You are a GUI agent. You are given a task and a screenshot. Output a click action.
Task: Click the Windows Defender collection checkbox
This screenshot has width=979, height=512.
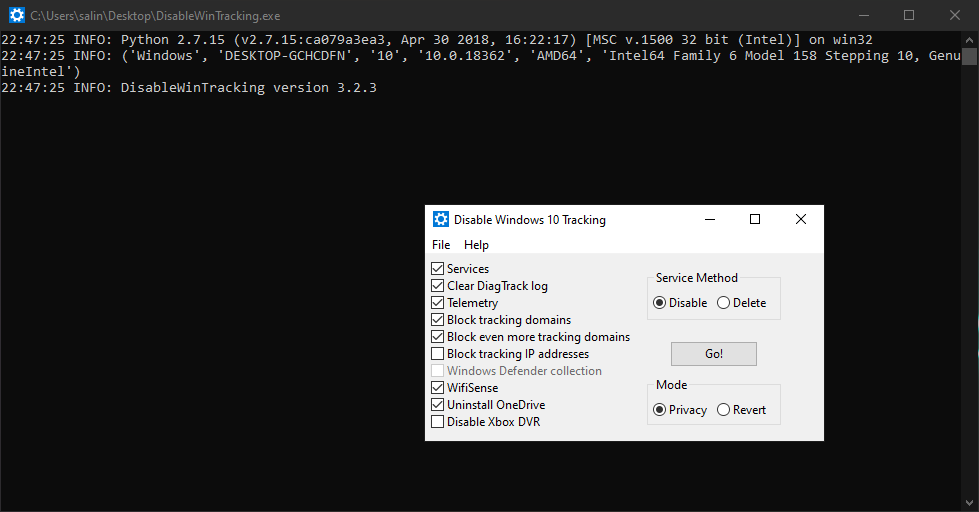coord(438,371)
